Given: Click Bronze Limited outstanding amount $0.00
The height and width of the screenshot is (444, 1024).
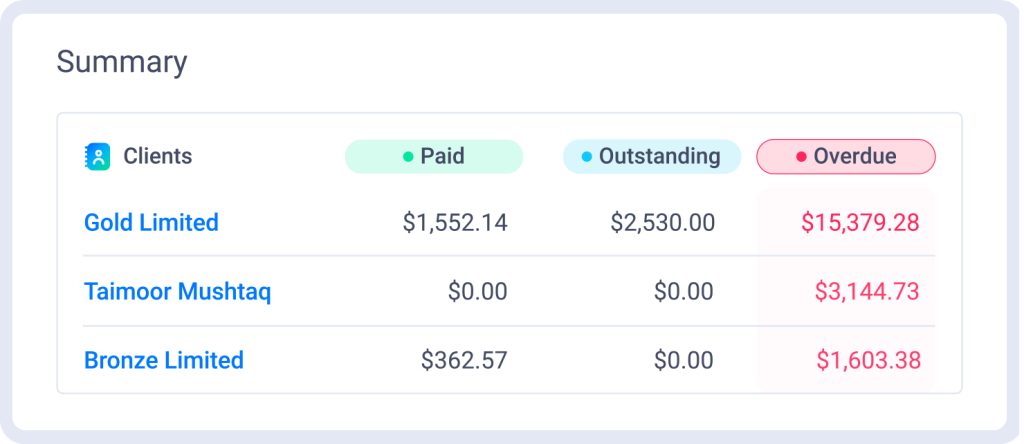Looking at the screenshot, I should point(684,360).
